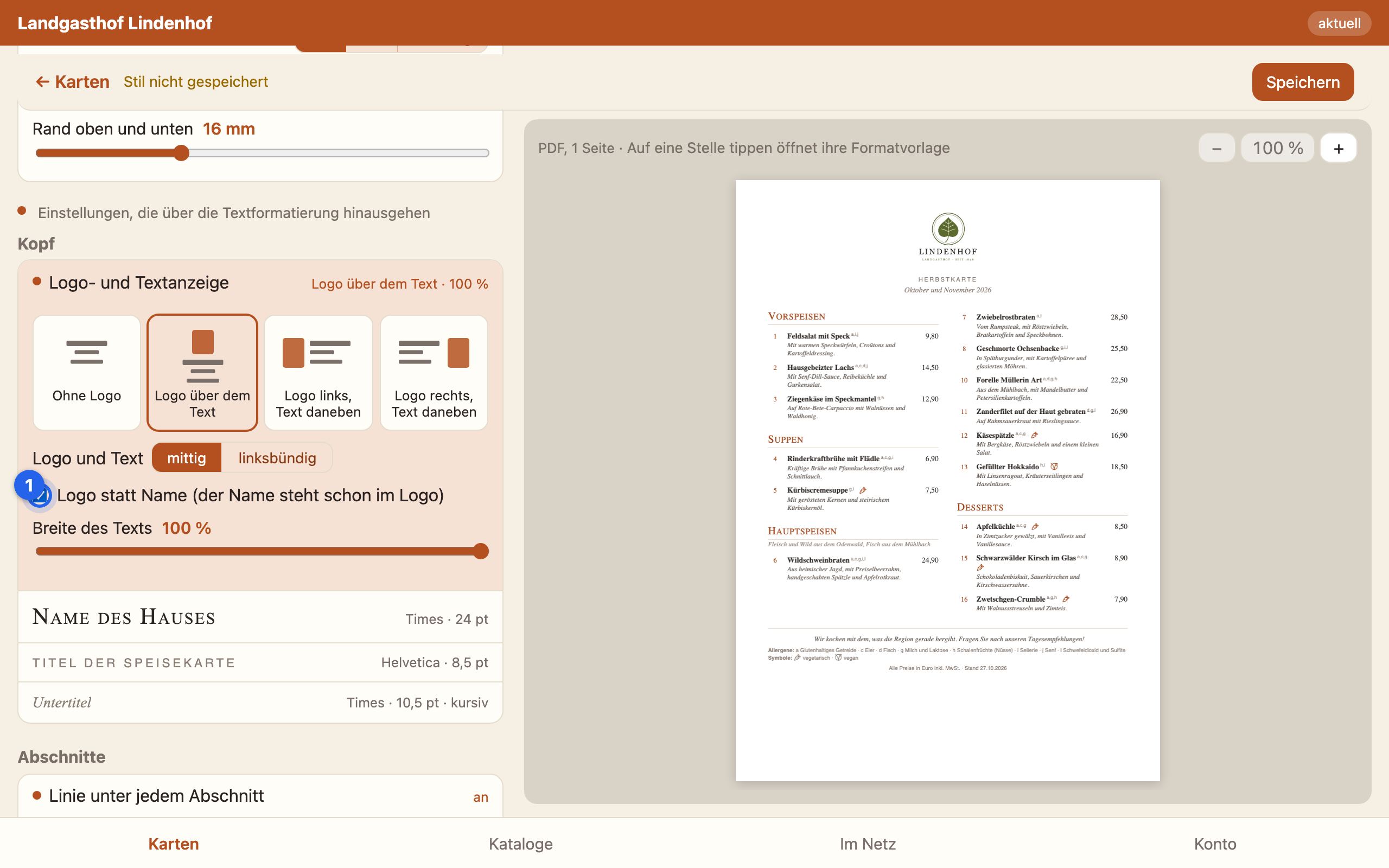Open the Karten bottom tab

coord(173,843)
